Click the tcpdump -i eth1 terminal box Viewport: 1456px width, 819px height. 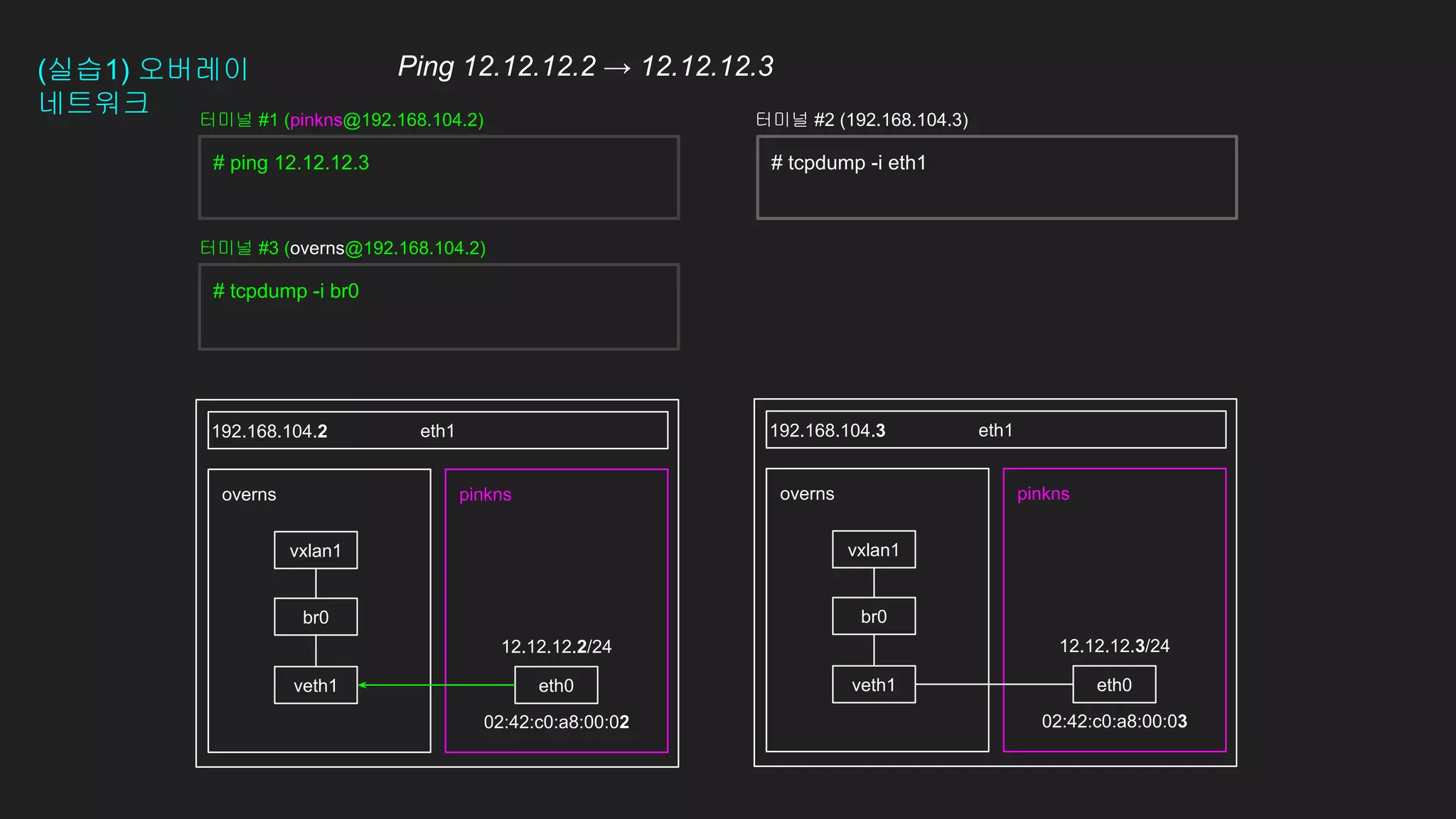tap(997, 178)
